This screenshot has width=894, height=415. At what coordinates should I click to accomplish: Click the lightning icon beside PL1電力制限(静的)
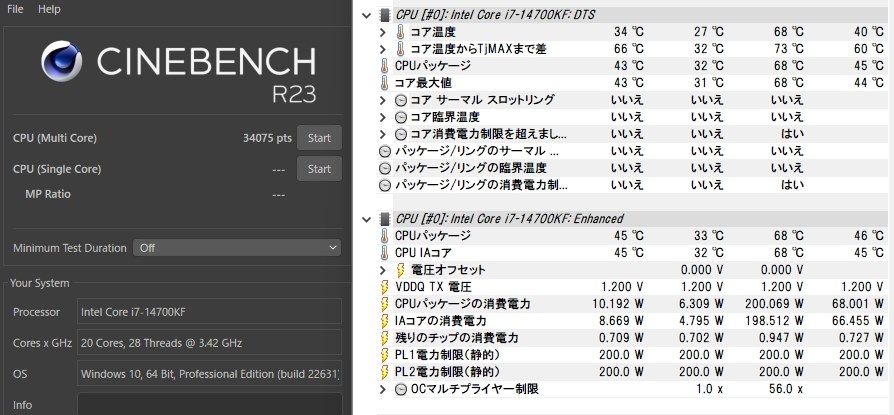[385, 355]
